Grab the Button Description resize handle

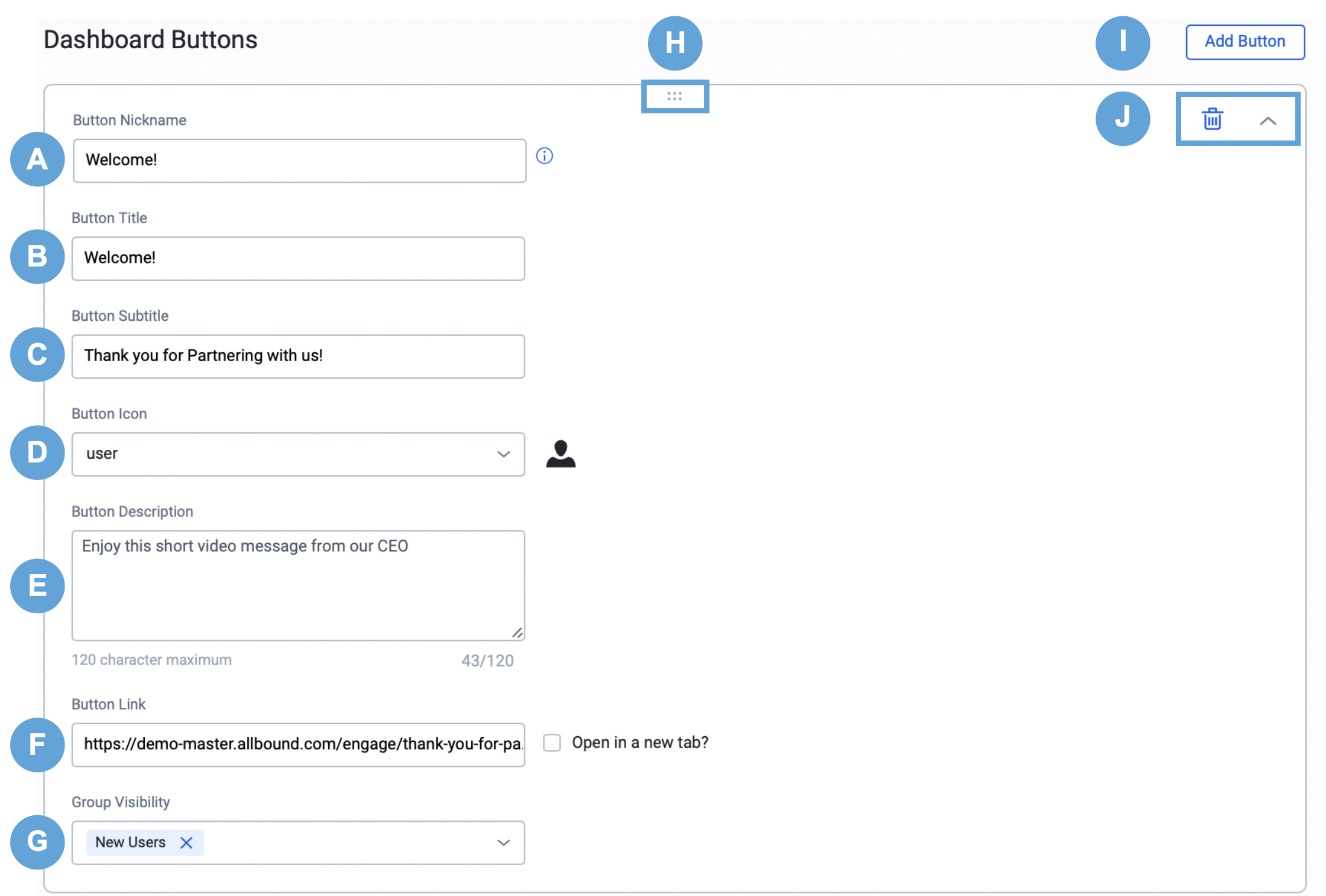click(x=517, y=632)
